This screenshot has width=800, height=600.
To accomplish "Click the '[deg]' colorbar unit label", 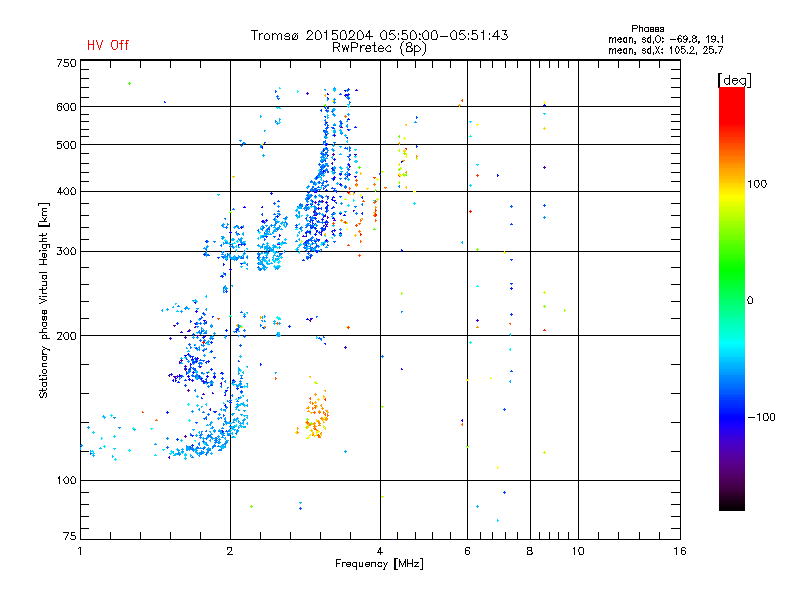I will coord(734,80).
